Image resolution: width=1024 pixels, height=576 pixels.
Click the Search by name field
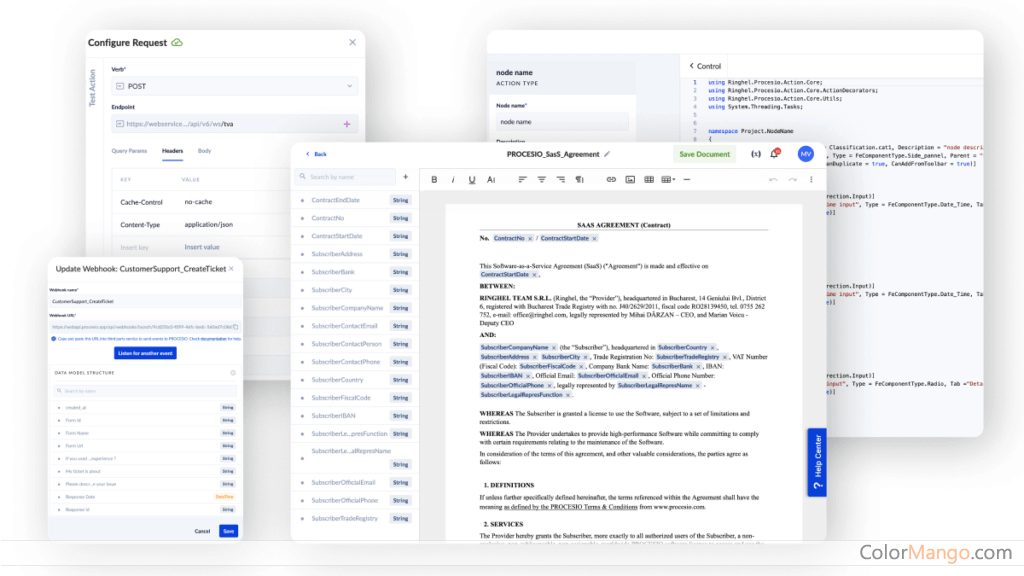click(x=350, y=177)
